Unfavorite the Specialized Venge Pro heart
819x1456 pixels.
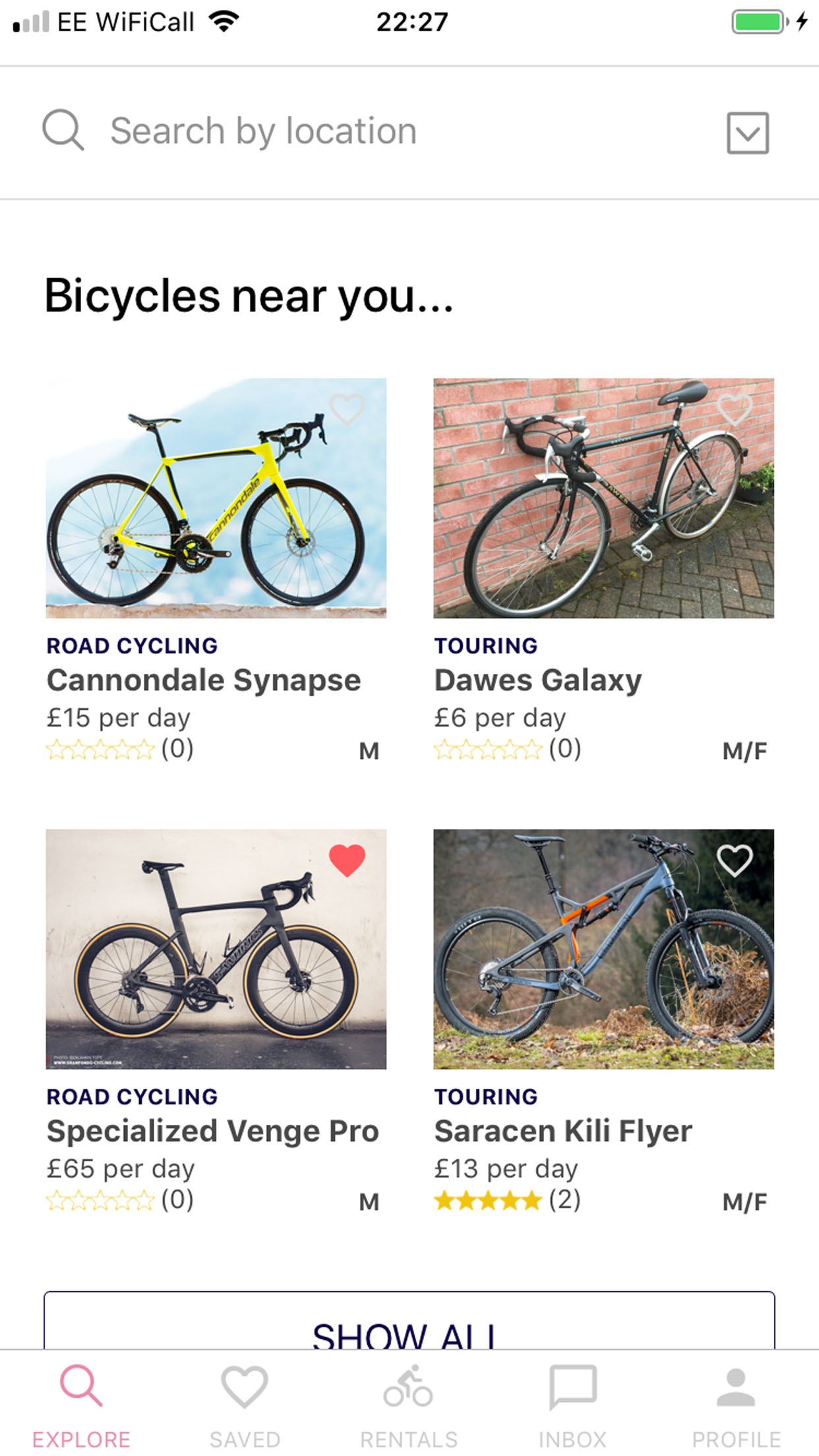(347, 861)
